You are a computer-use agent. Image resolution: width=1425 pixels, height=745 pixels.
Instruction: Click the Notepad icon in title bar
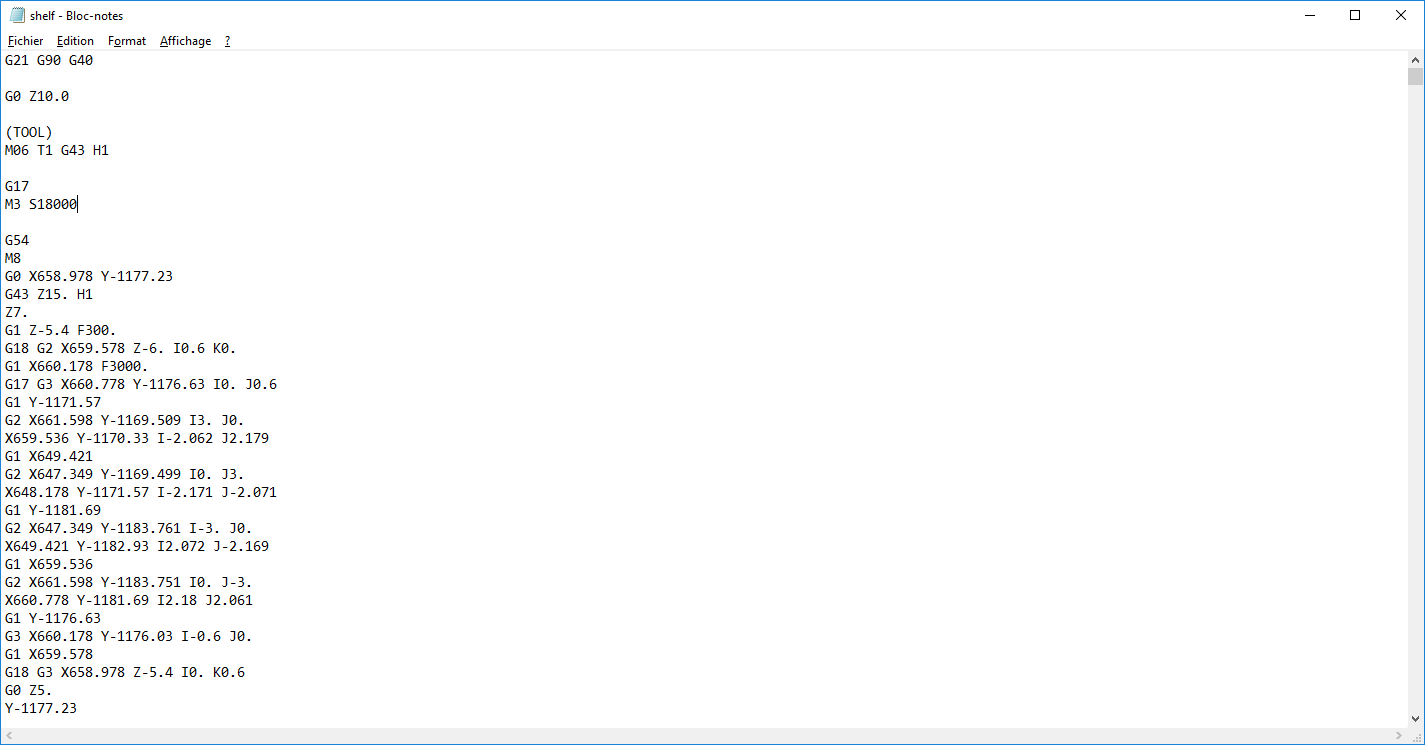pyautogui.click(x=17, y=16)
